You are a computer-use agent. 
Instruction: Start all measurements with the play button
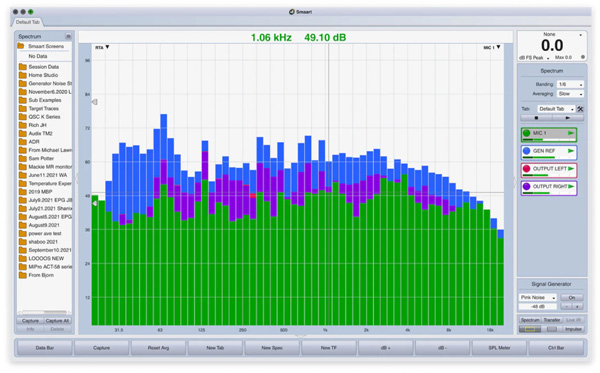(x=568, y=118)
